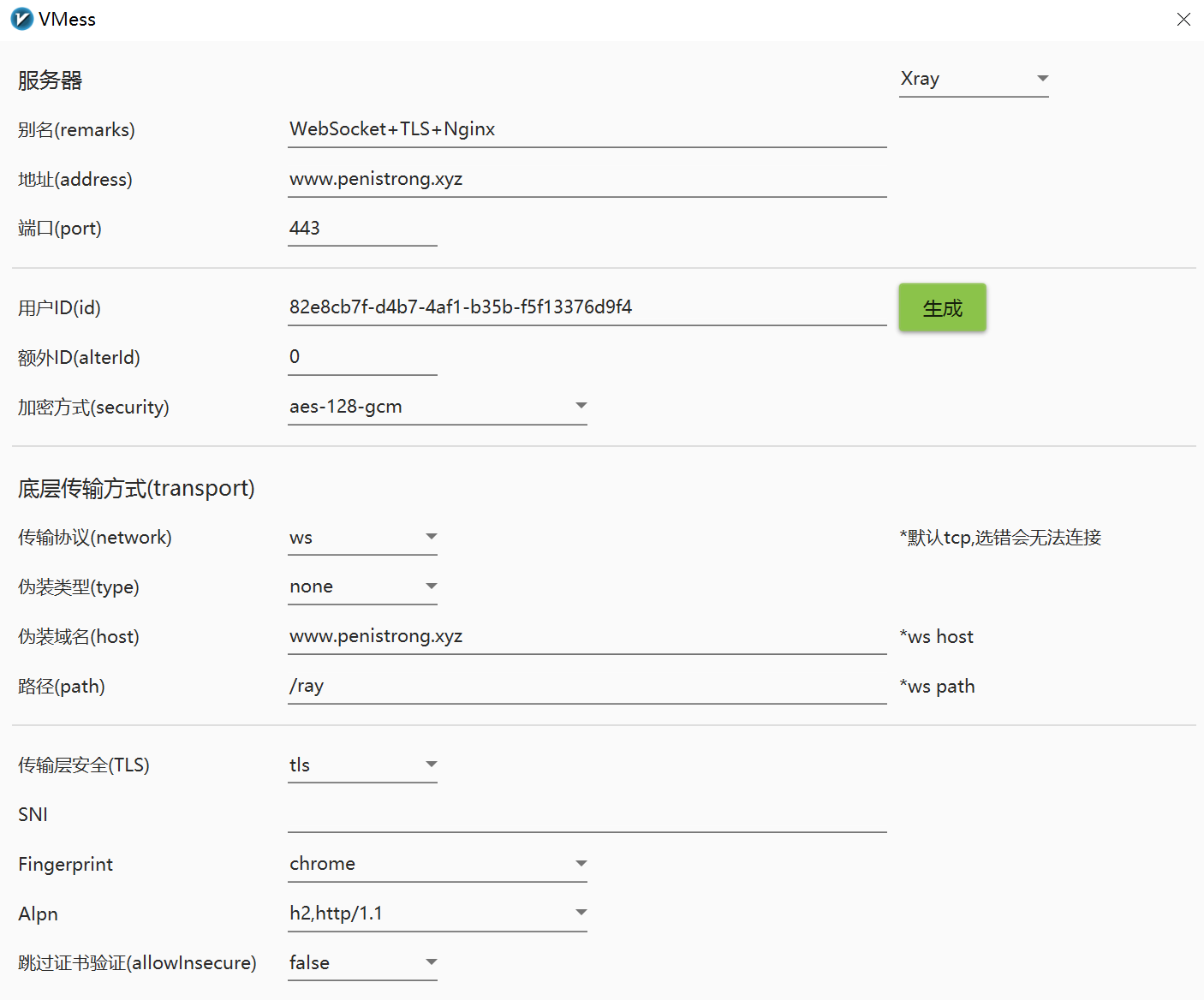Click the ws host domain field
The image size is (1204, 1000).
[587, 636]
